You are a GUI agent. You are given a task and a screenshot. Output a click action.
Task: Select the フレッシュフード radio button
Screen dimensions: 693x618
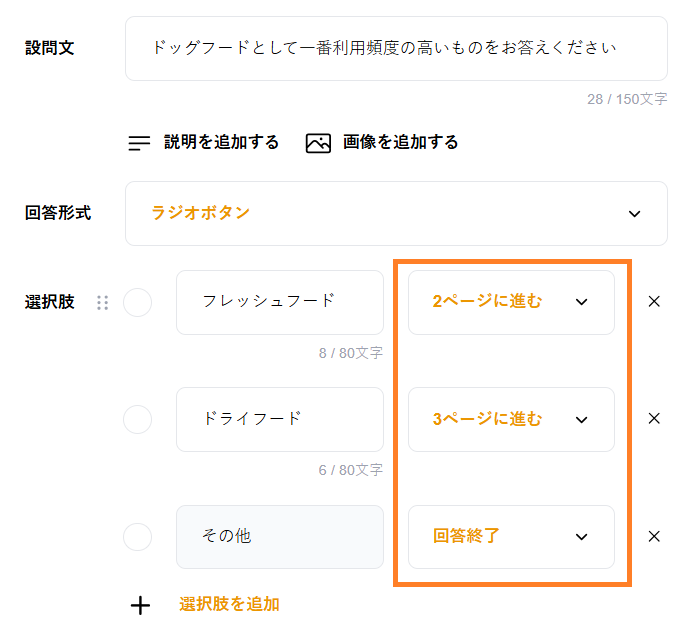click(137, 302)
